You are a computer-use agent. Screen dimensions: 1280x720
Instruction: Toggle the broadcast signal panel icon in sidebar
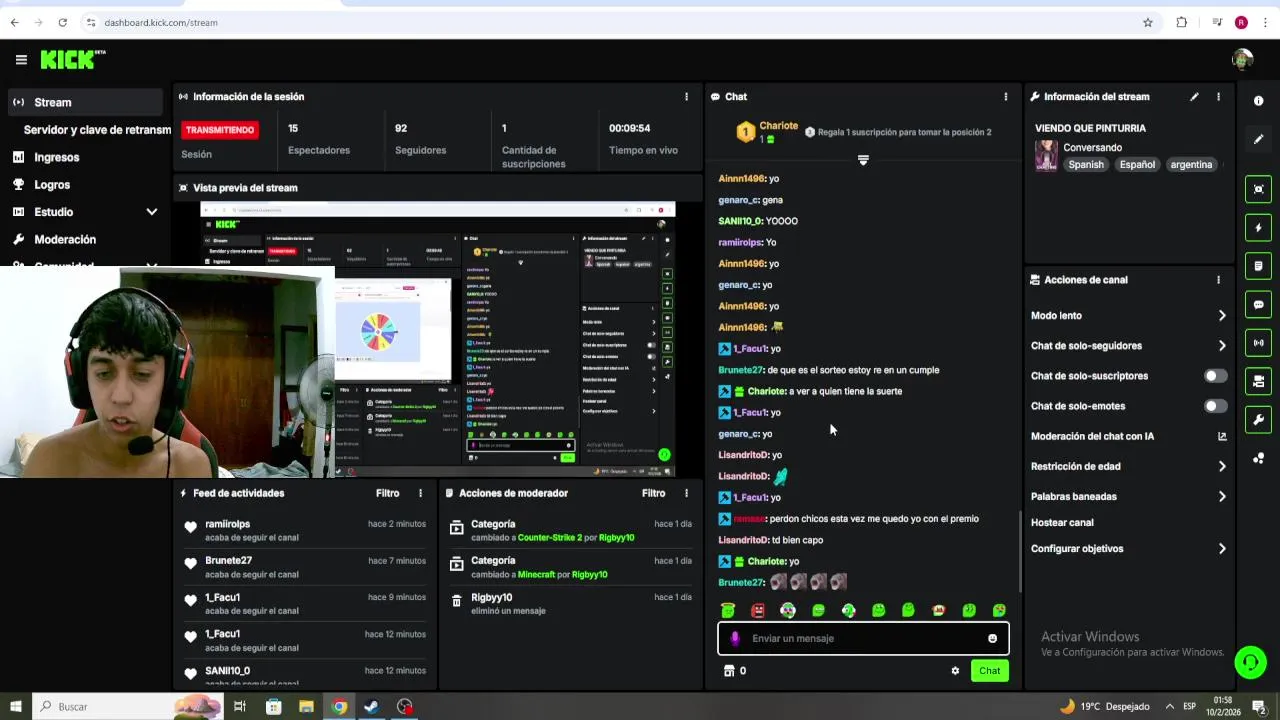pyautogui.click(x=1258, y=343)
